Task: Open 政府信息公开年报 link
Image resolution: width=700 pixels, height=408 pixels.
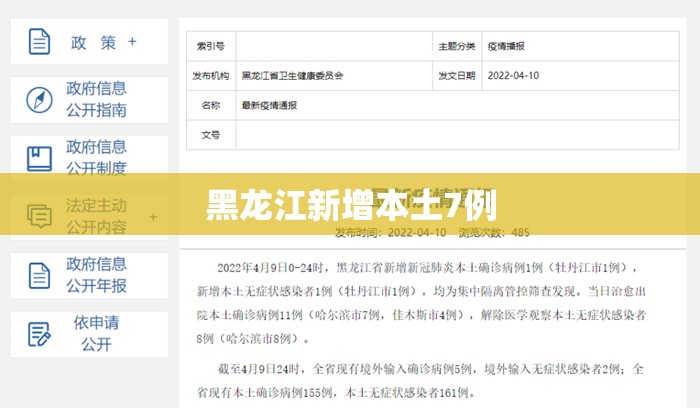Action: (x=96, y=275)
